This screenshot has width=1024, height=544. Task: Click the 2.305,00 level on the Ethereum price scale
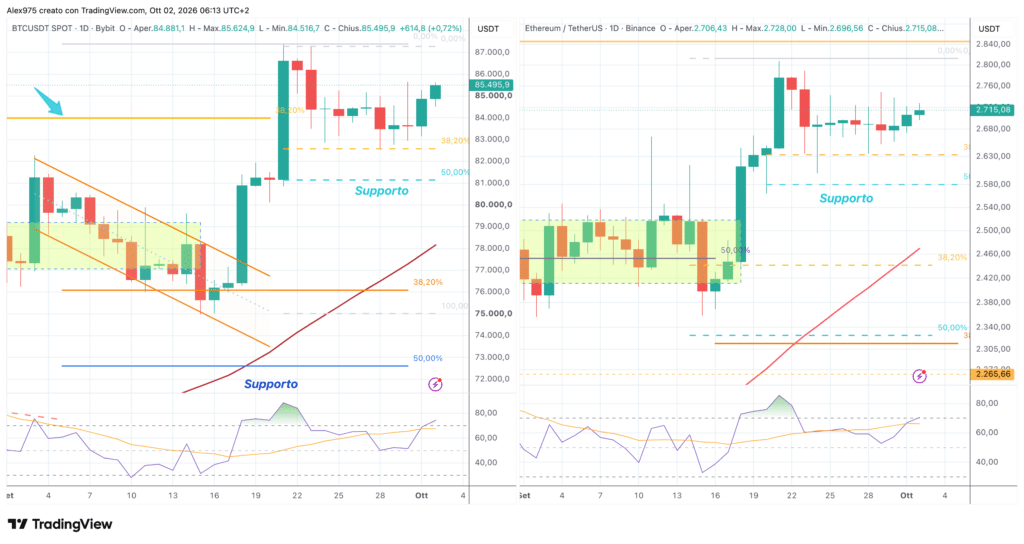pos(993,349)
